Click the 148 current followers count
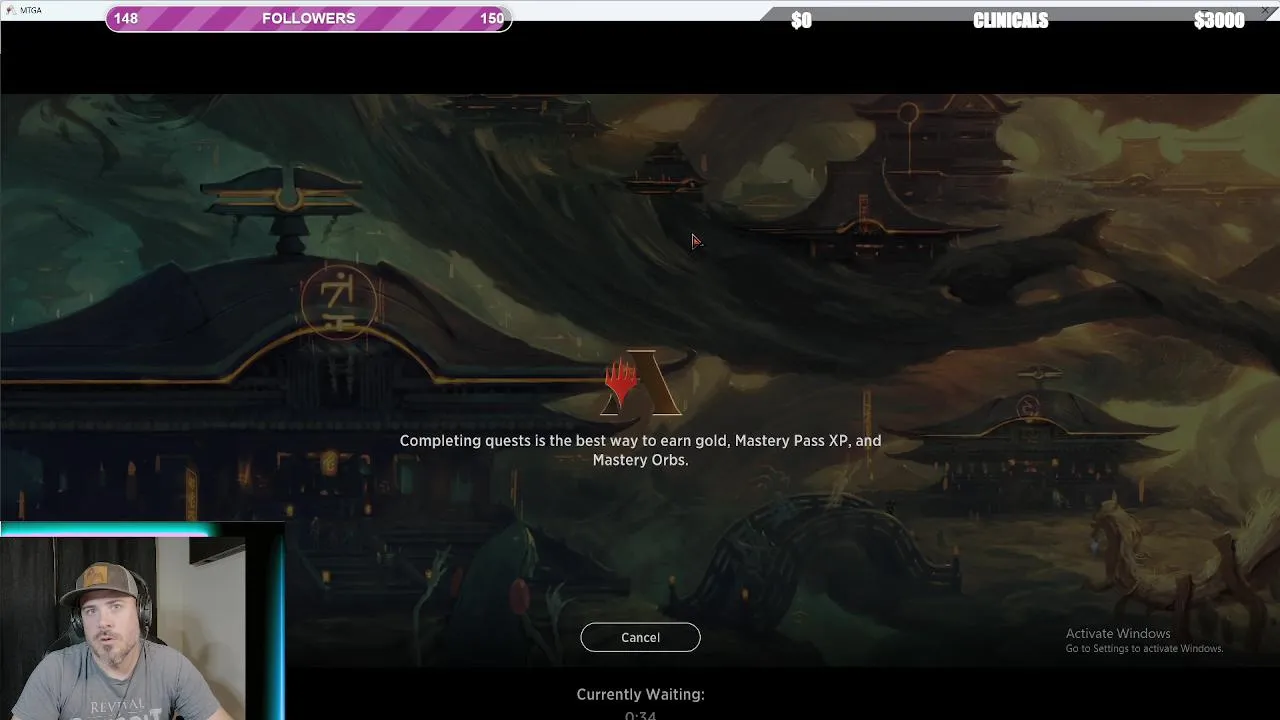 tap(126, 18)
